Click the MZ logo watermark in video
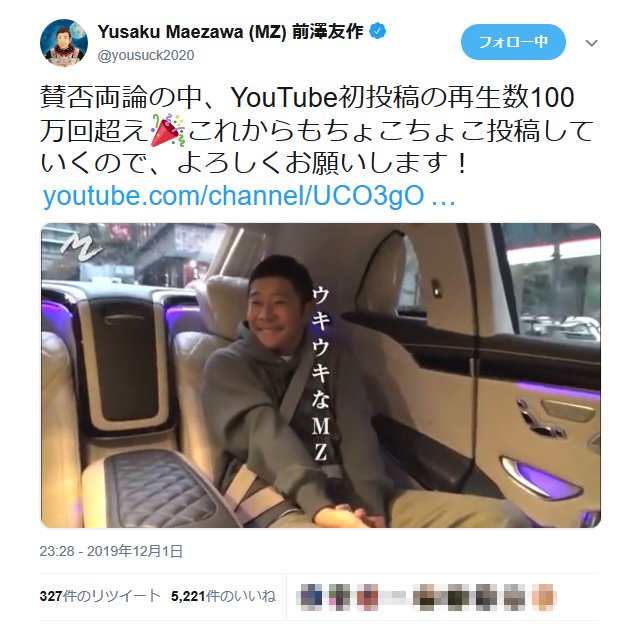Screen dimensions: 640x630 coord(81,248)
